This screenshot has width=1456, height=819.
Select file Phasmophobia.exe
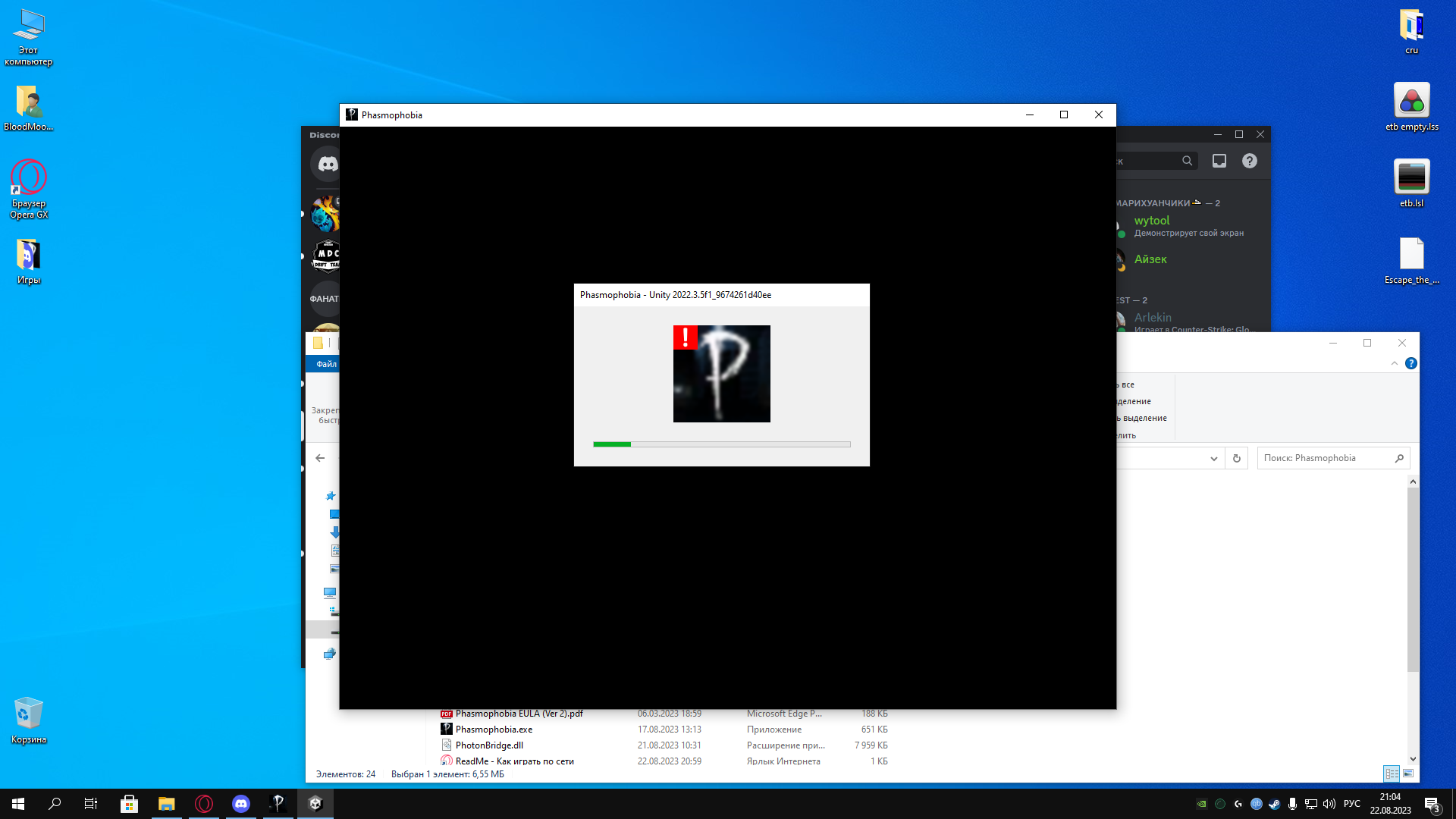pos(494,730)
